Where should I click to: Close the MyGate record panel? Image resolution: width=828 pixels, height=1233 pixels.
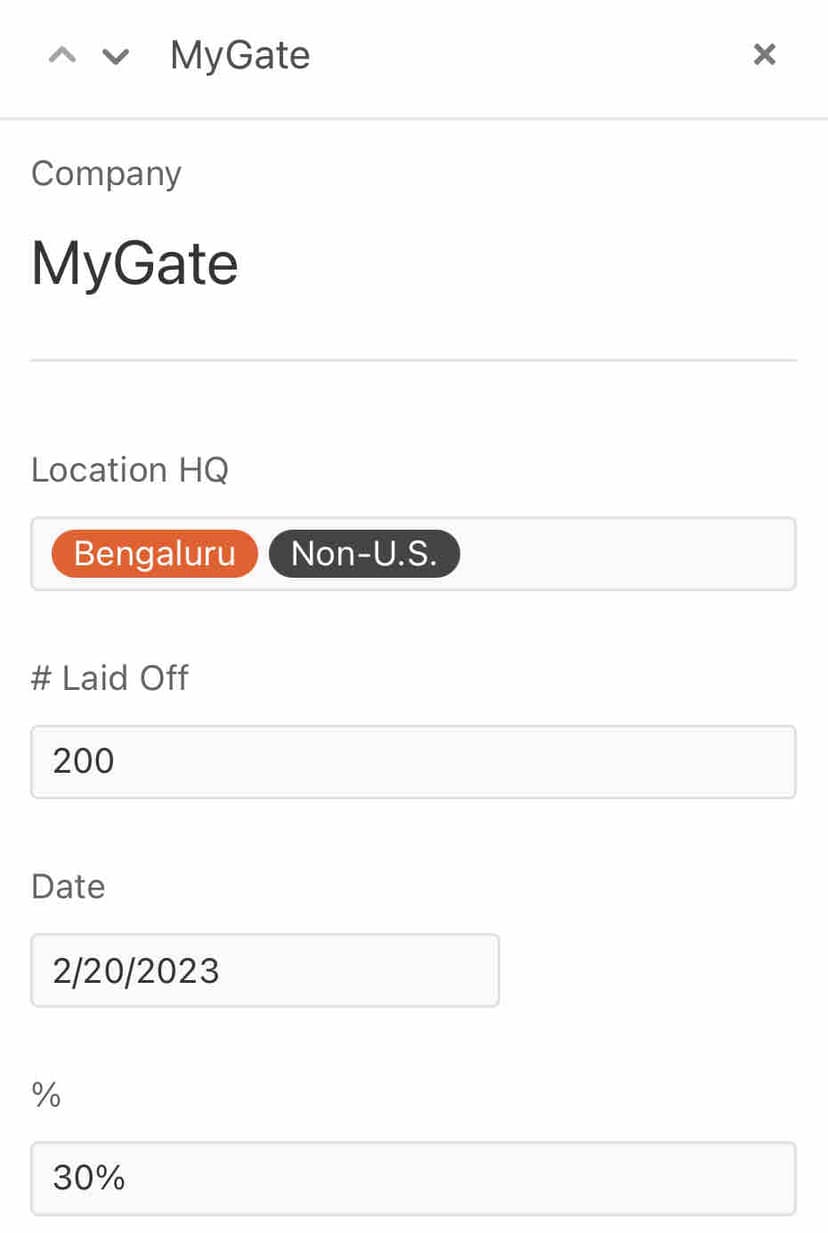coord(764,55)
